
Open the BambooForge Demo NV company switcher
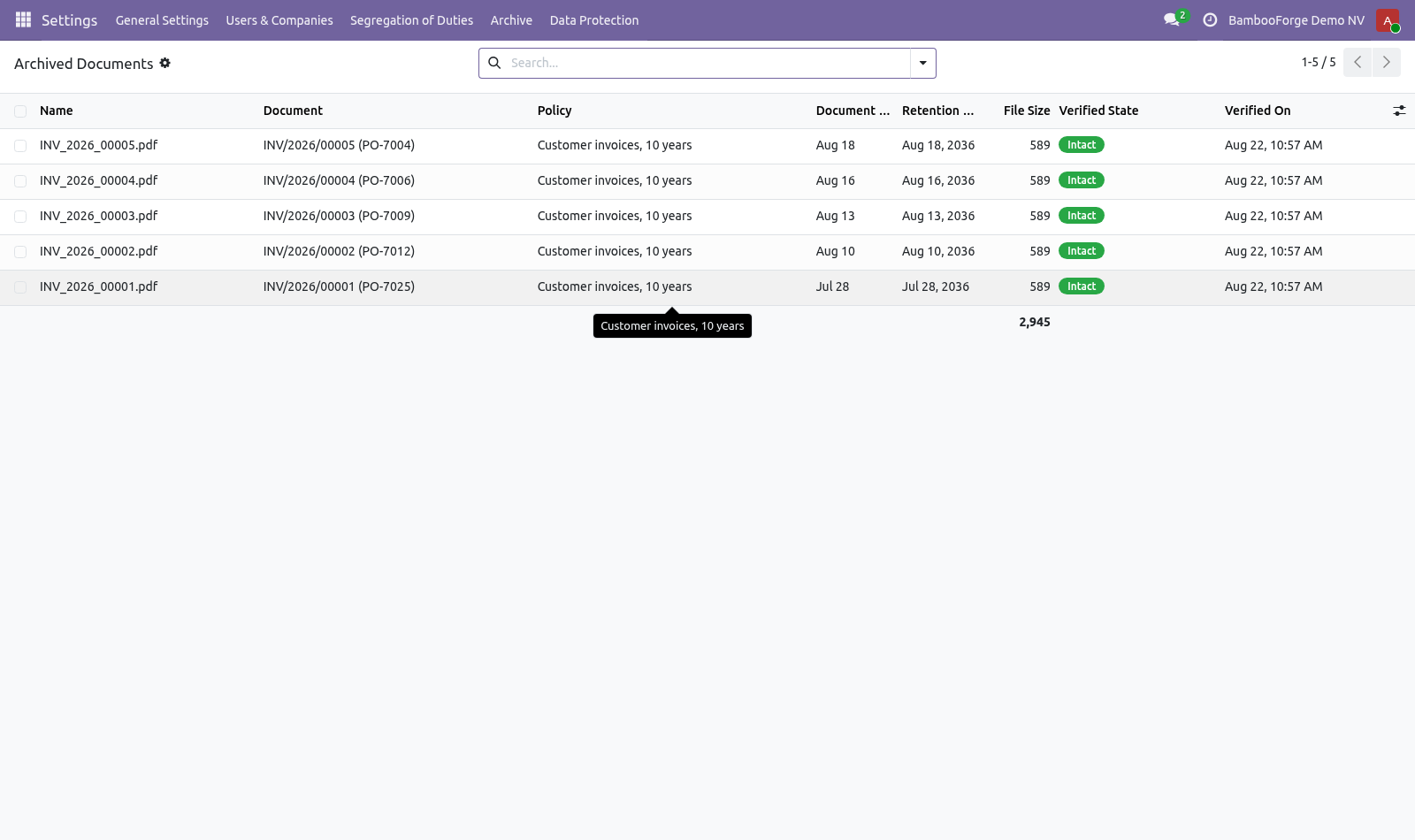[1296, 19]
